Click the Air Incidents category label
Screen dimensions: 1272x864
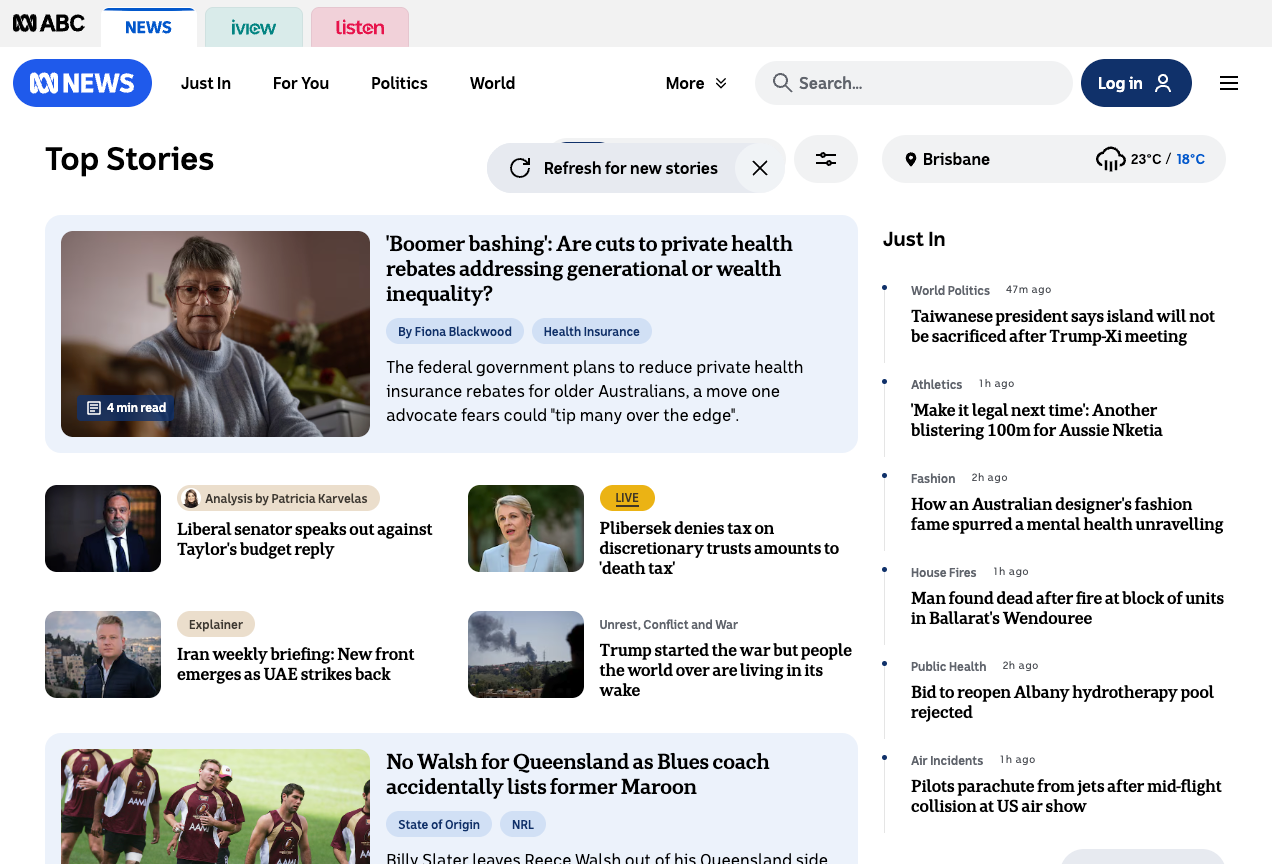coord(947,760)
